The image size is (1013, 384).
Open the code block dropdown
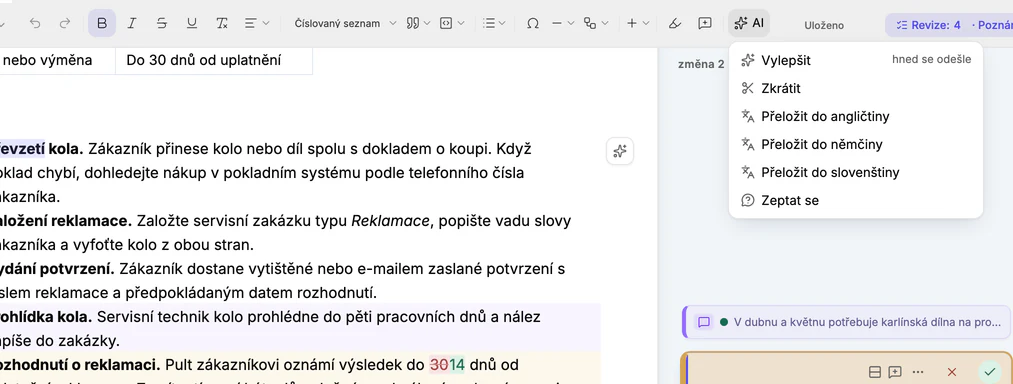coord(452,24)
